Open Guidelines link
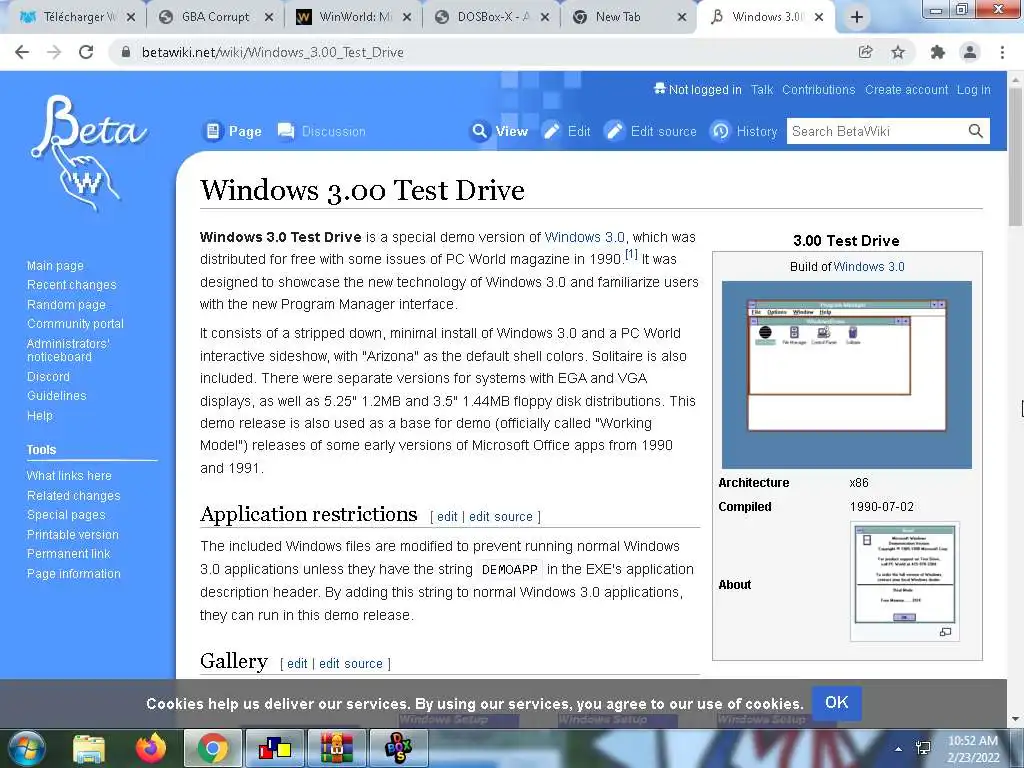 56,395
